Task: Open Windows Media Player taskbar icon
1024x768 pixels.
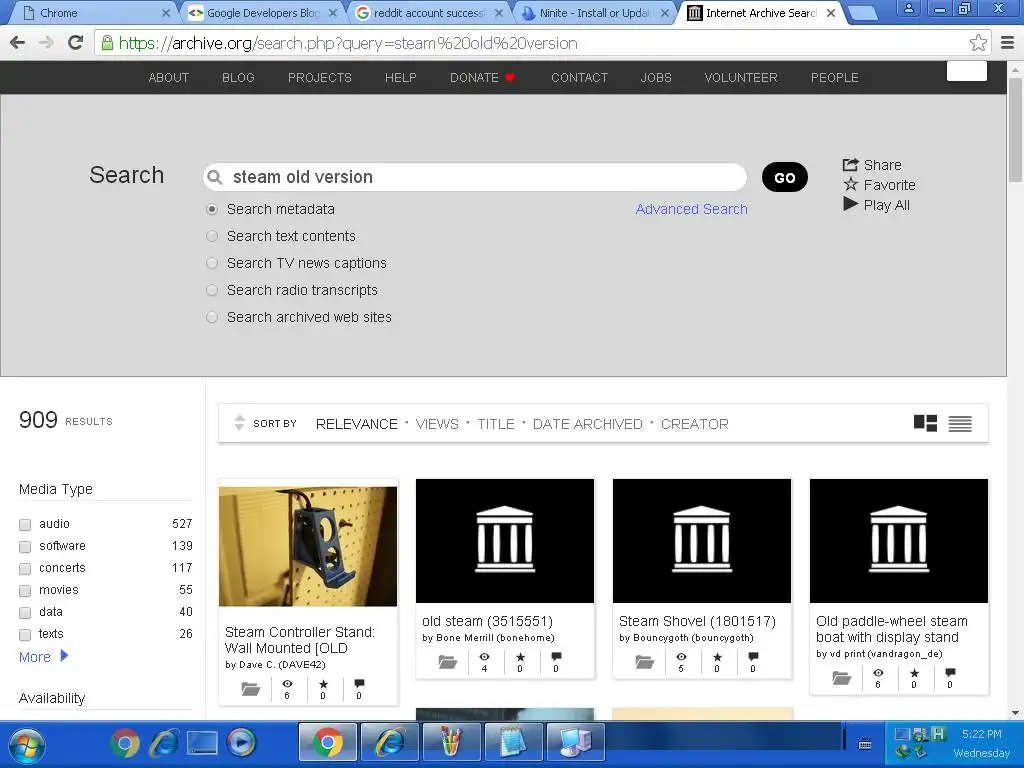Action: click(241, 743)
